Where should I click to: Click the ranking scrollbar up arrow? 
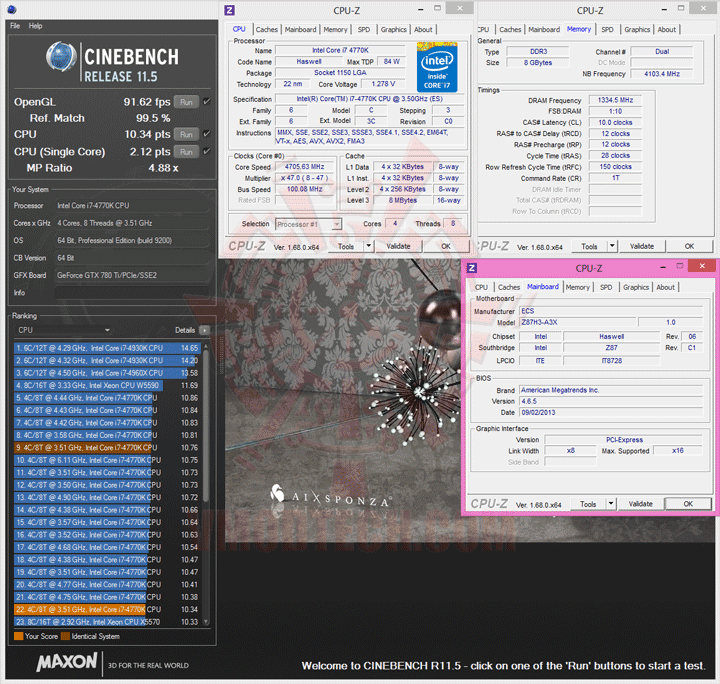pos(206,347)
